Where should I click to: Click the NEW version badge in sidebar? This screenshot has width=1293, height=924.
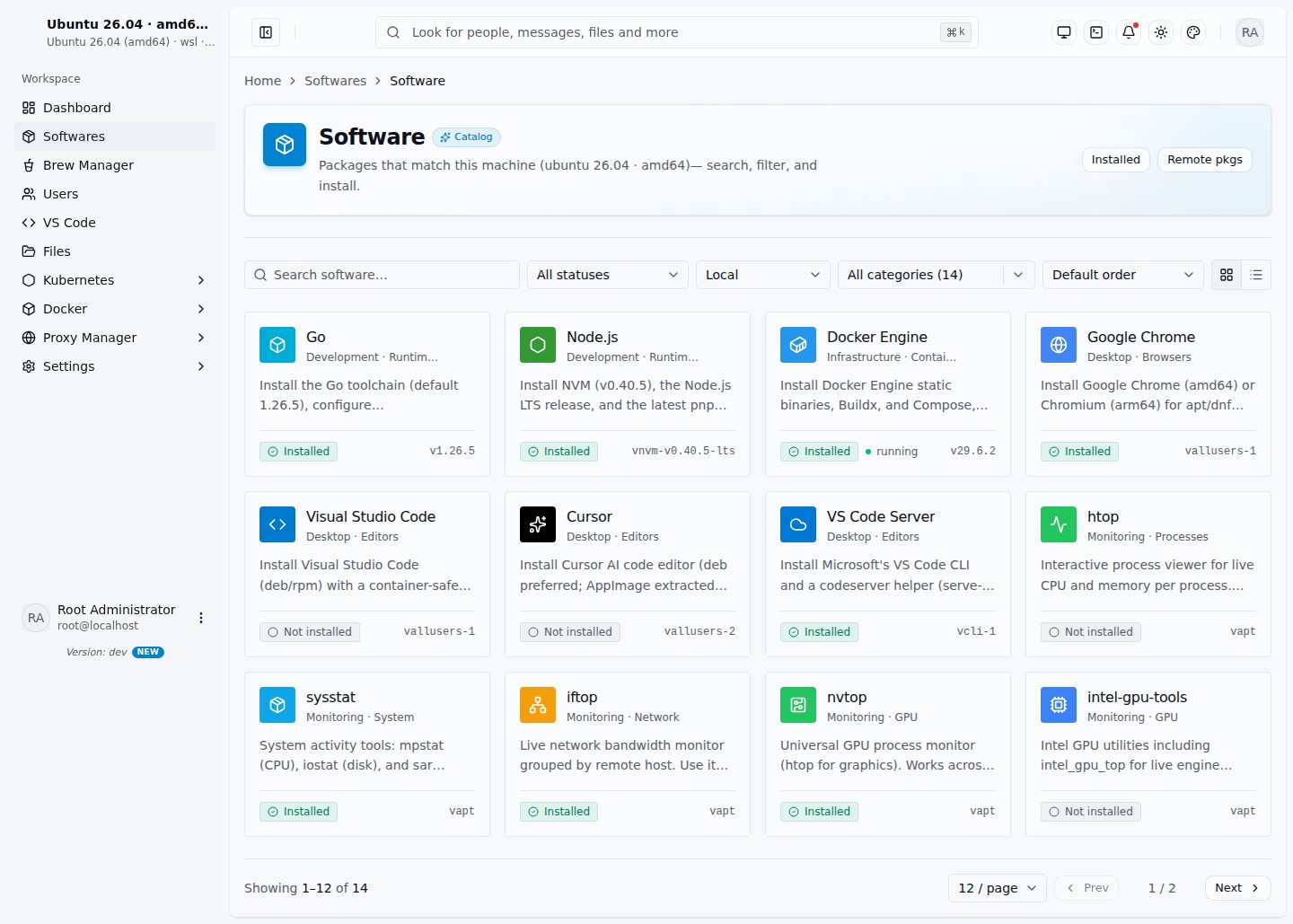click(148, 653)
